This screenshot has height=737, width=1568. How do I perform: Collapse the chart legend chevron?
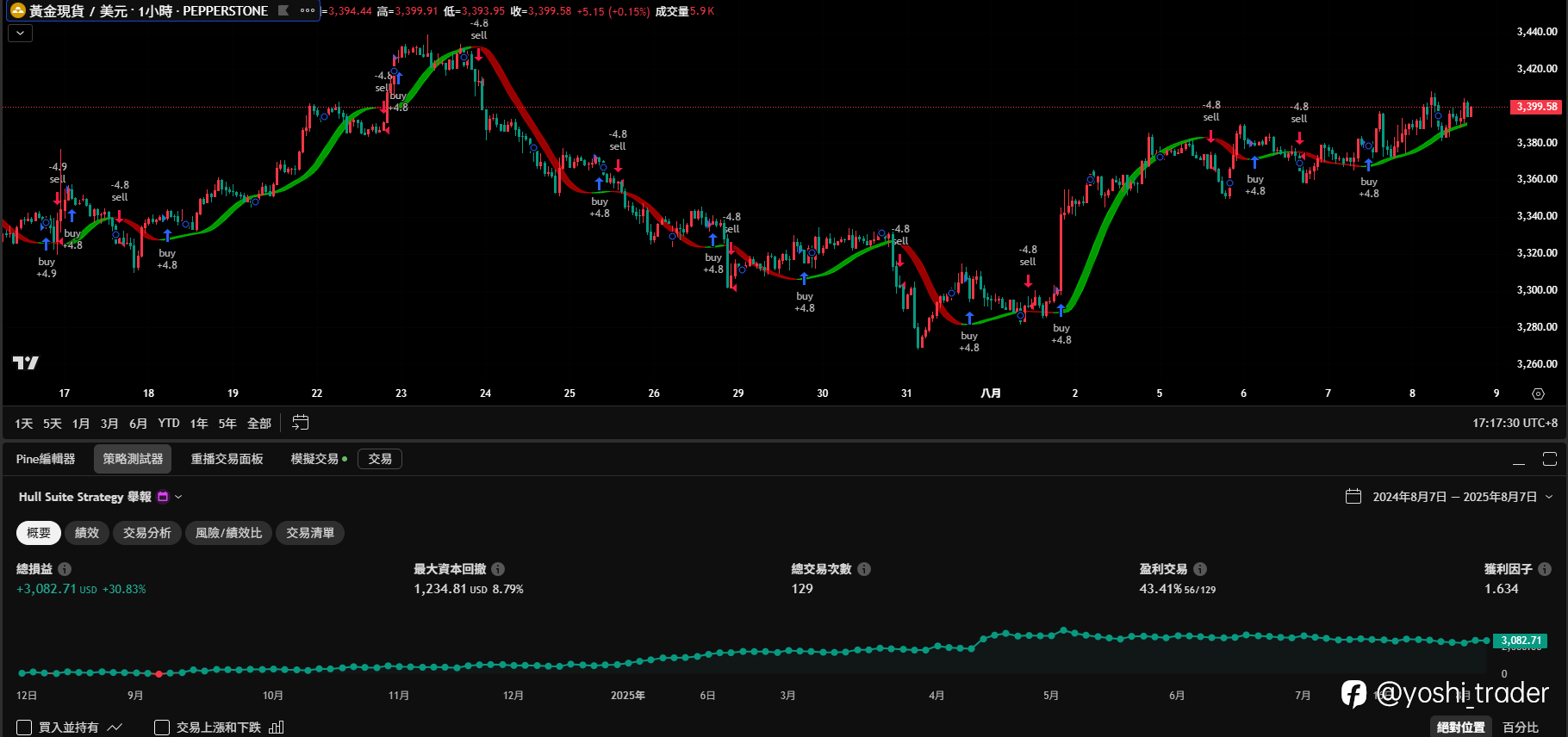point(21,33)
